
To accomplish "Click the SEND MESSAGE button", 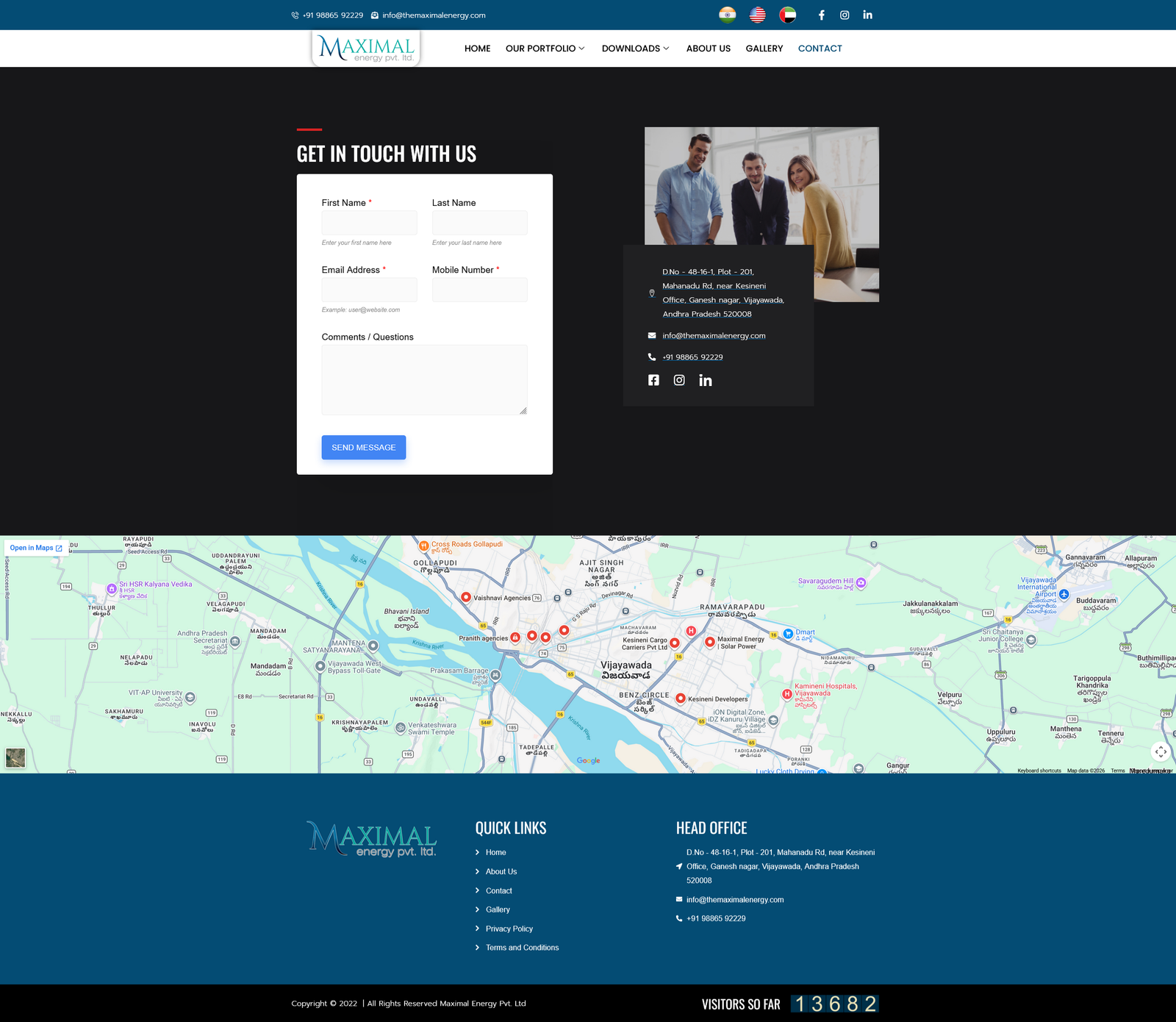I will pos(364,447).
